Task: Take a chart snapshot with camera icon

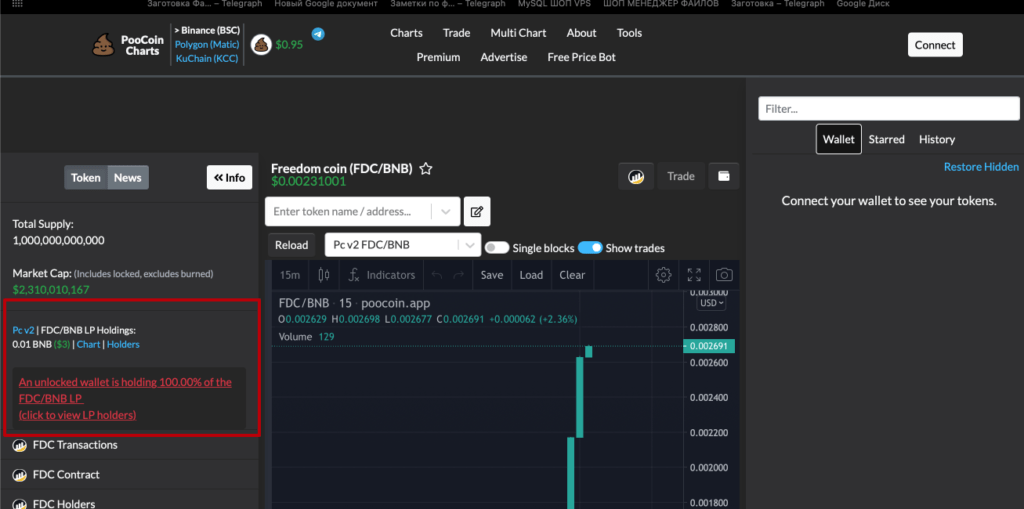Action: [x=724, y=275]
